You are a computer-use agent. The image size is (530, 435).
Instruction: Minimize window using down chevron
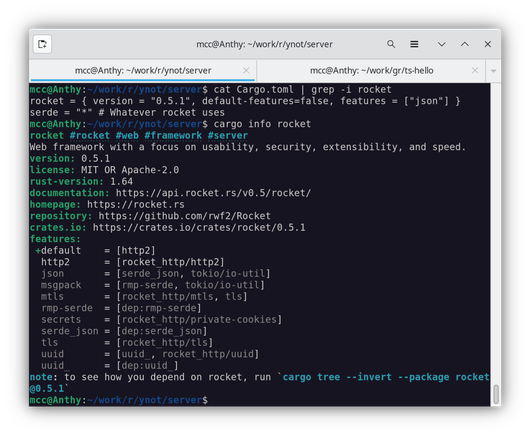click(x=441, y=44)
